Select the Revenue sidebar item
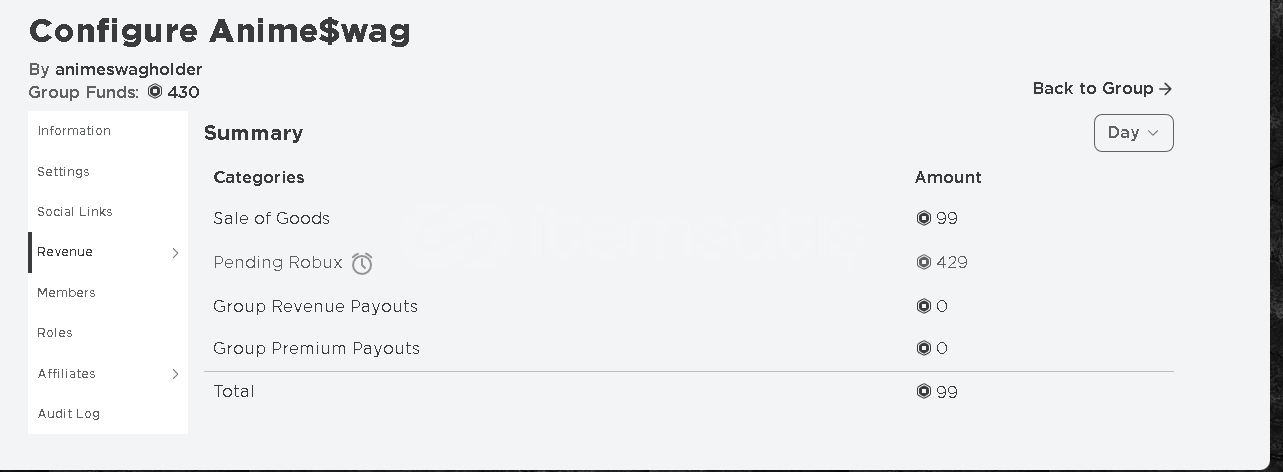Viewport: 1283px width, 472px height. pos(108,252)
